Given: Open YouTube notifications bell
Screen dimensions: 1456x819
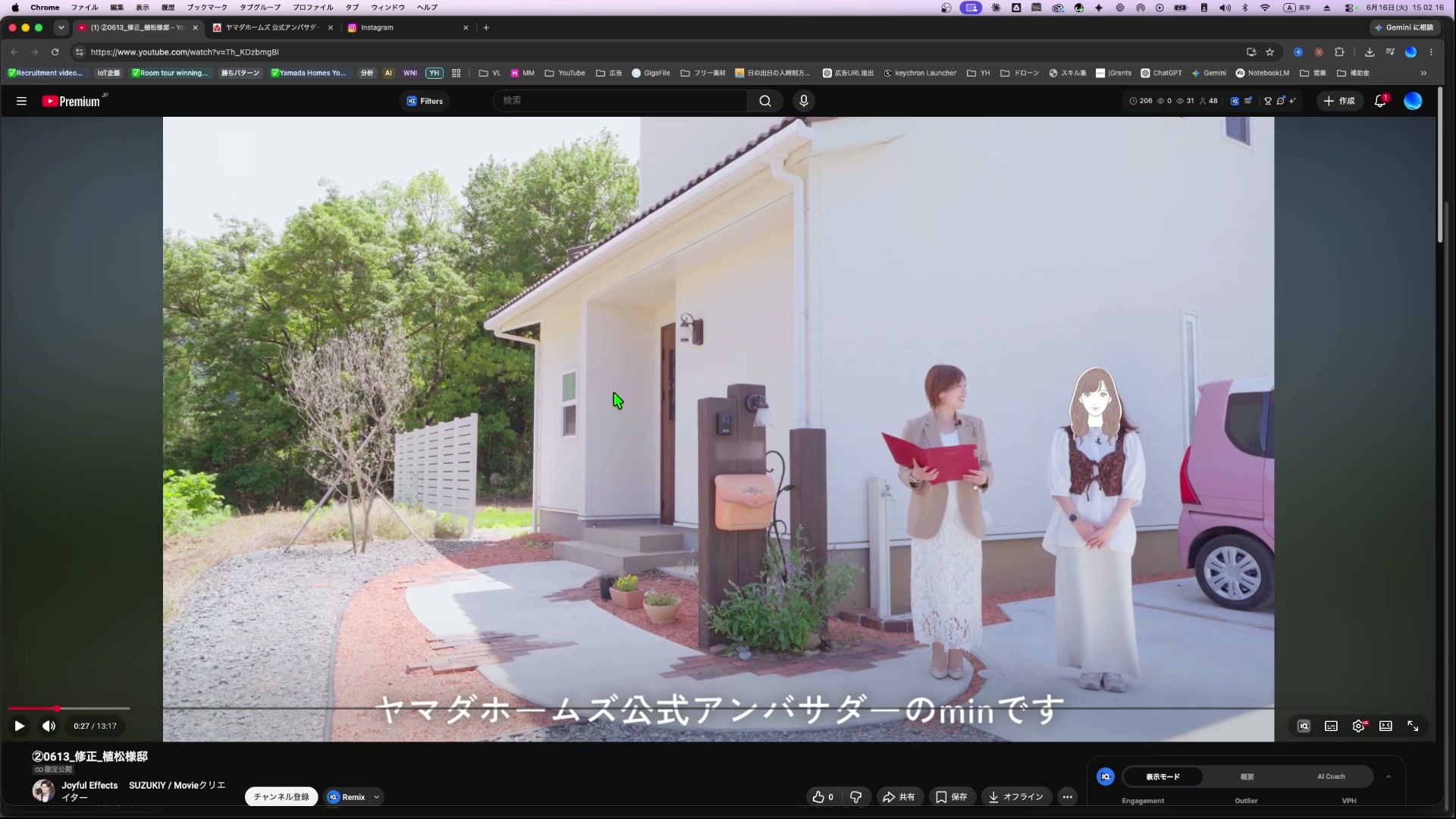Looking at the screenshot, I should [x=1380, y=101].
